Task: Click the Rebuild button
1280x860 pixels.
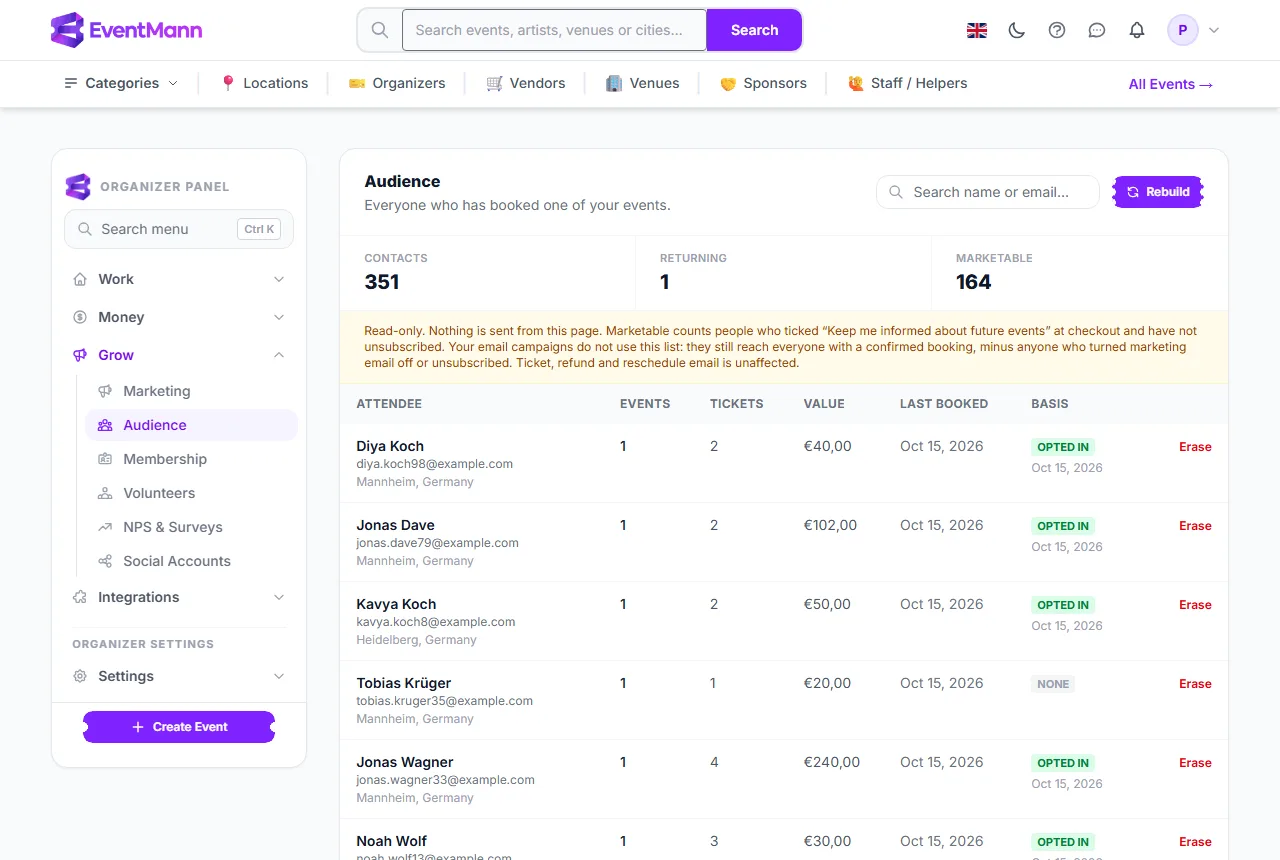Action: (1158, 192)
